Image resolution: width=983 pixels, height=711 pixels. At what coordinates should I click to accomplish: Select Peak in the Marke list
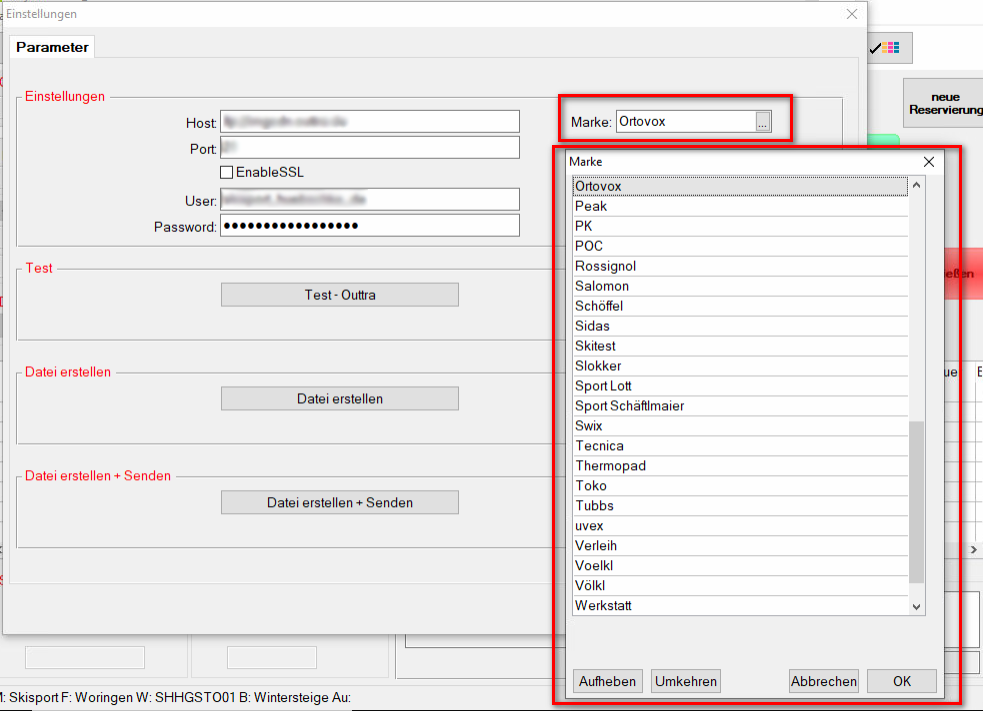click(740, 206)
